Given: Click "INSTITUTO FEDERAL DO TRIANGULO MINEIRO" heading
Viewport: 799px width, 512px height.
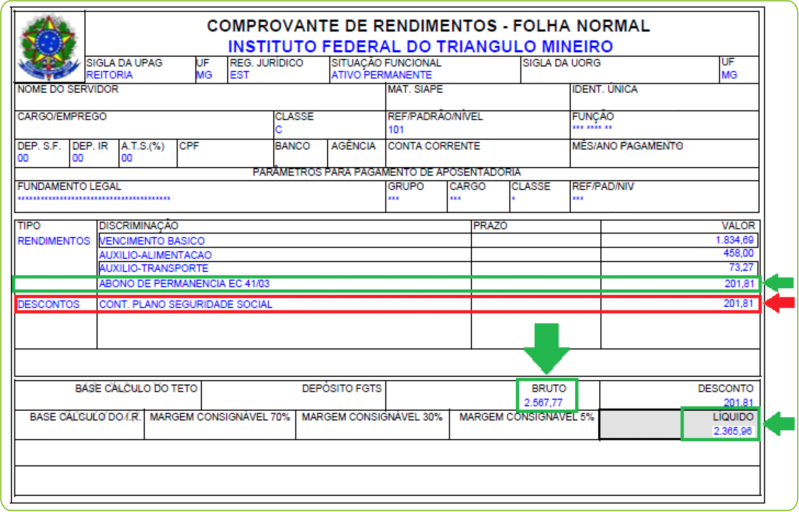Looking at the screenshot, I should coord(420,46).
